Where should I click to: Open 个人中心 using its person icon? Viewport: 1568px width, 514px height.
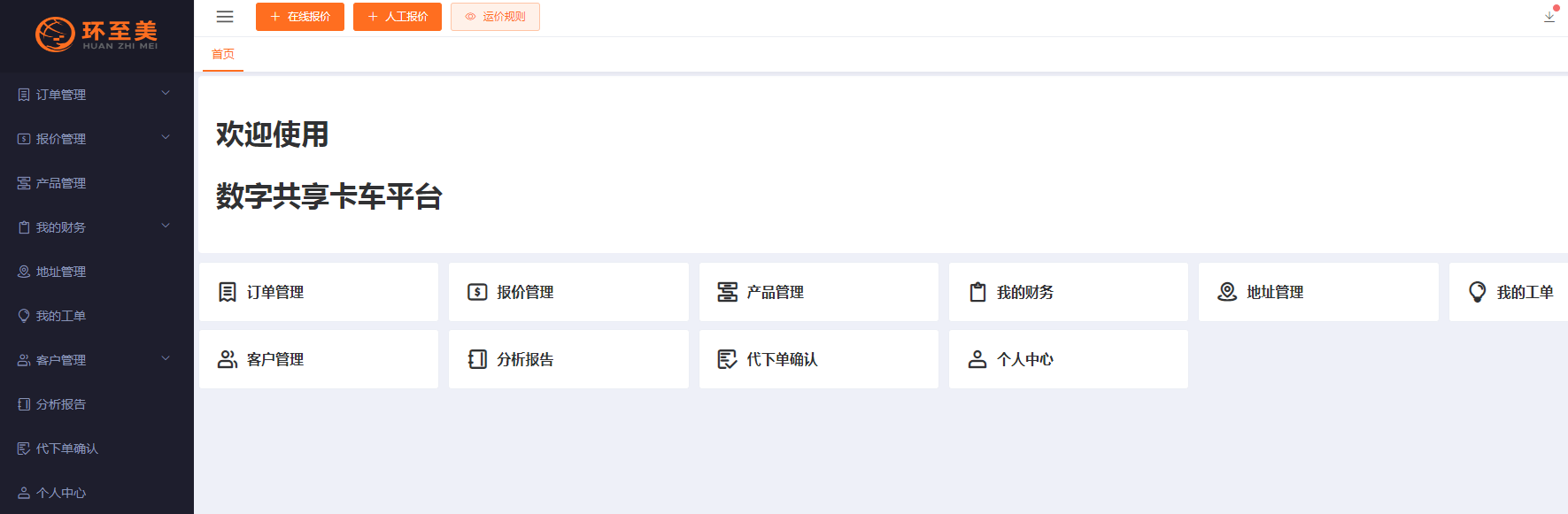[22, 492]
